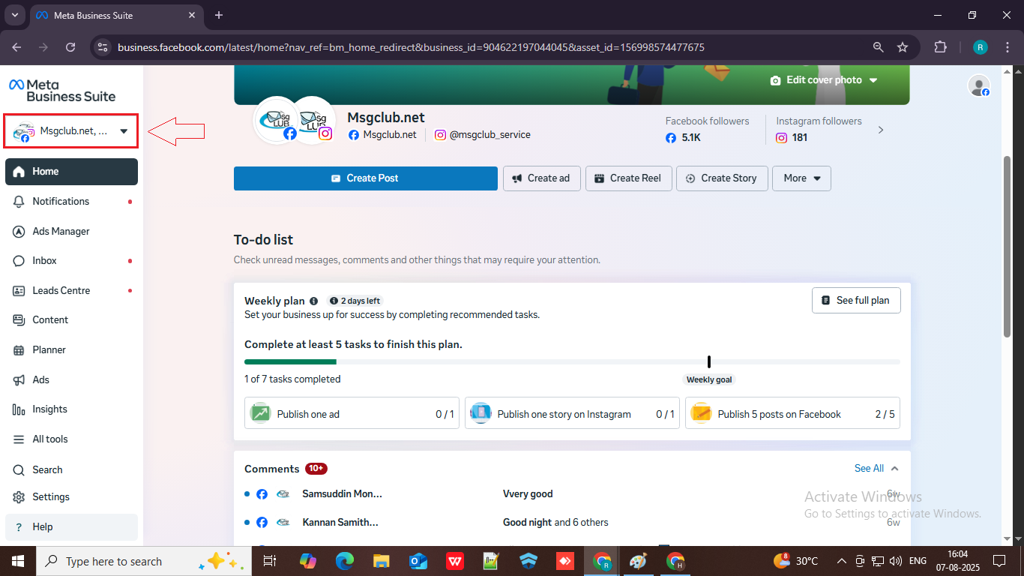Image resolution: width=1024 pixels, height=576 pixels.
Task: Open Planner from the sidebar
Action: point(71,350)
